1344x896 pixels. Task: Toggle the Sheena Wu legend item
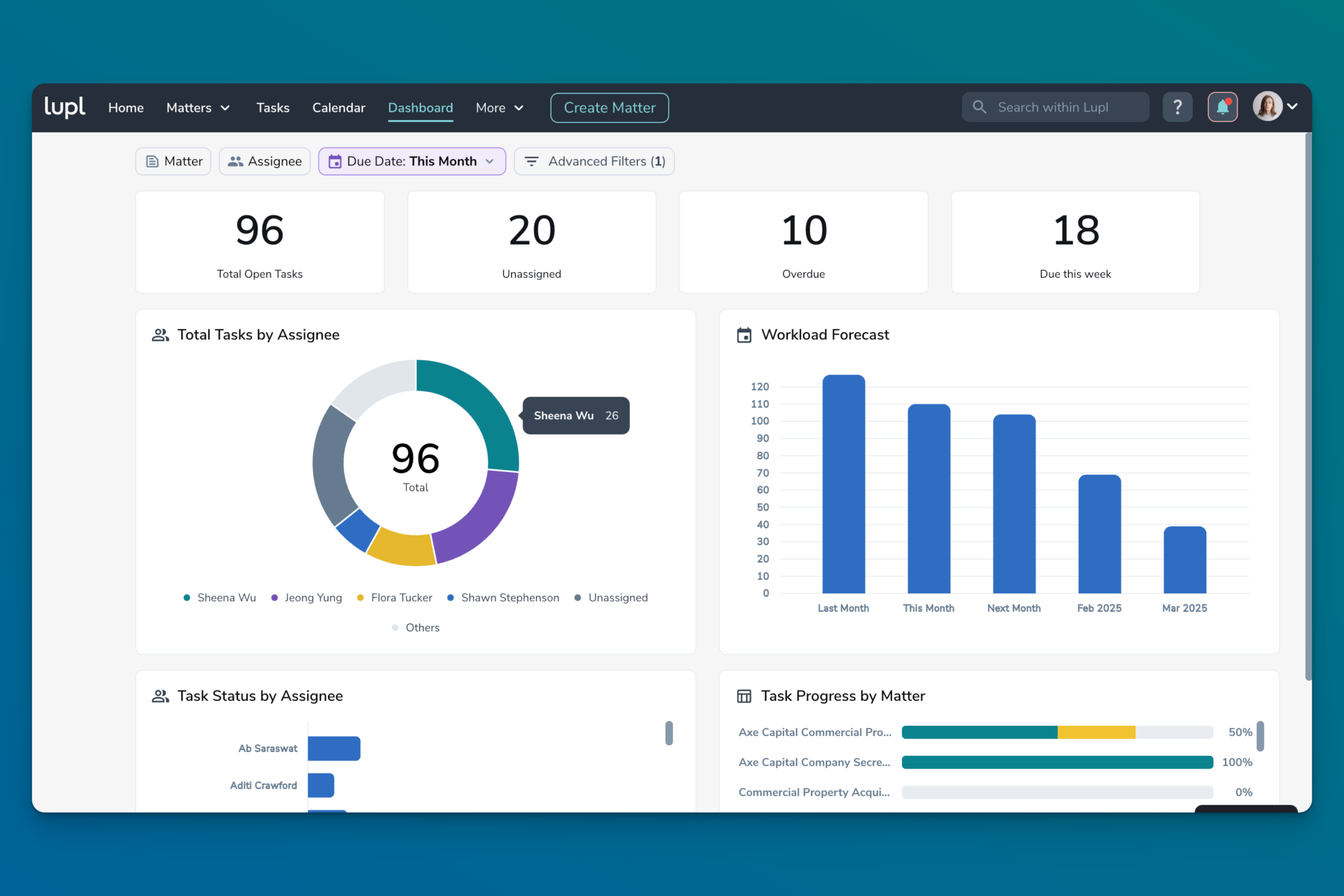coord(219,598)
